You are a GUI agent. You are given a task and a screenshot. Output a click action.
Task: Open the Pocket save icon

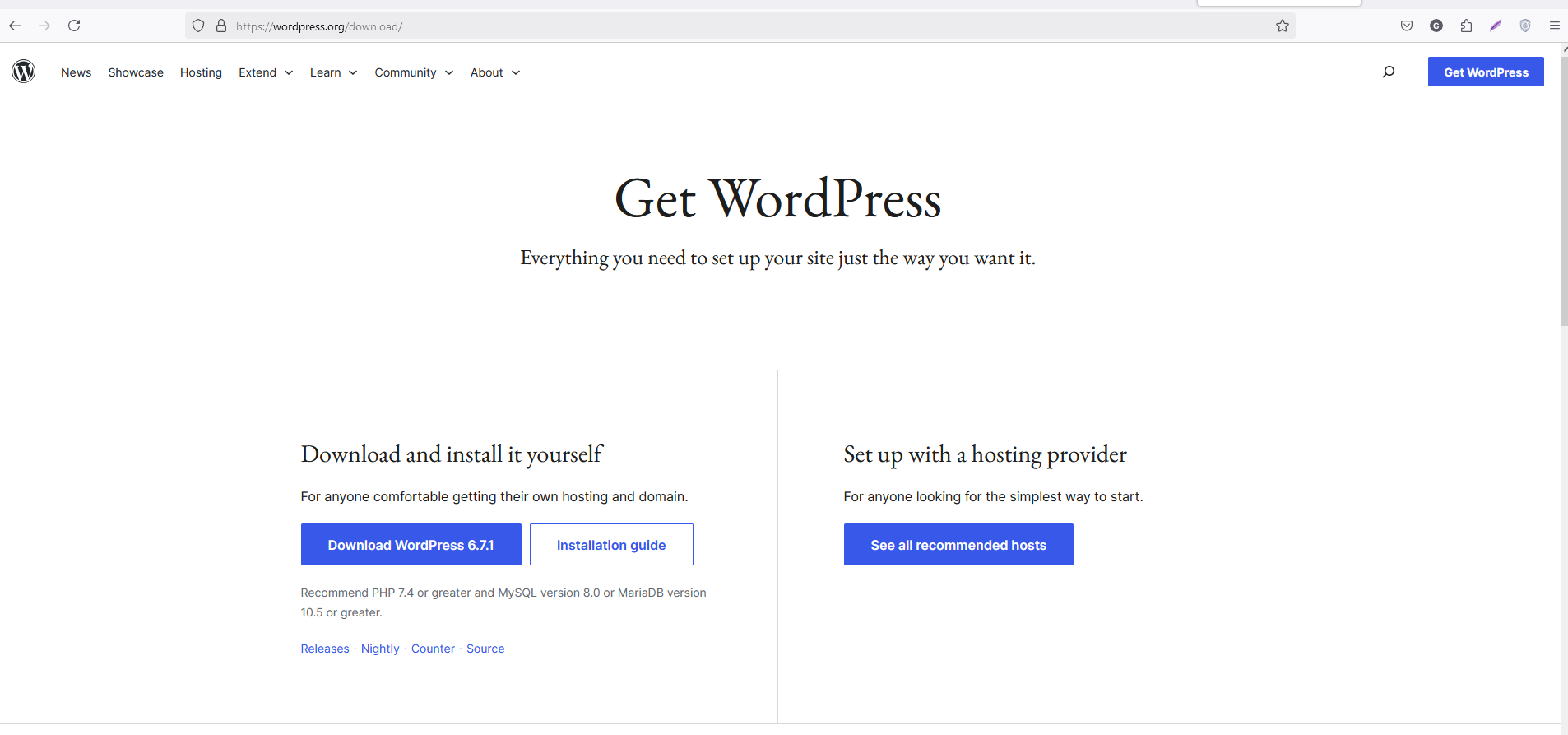coord(1407,26)
